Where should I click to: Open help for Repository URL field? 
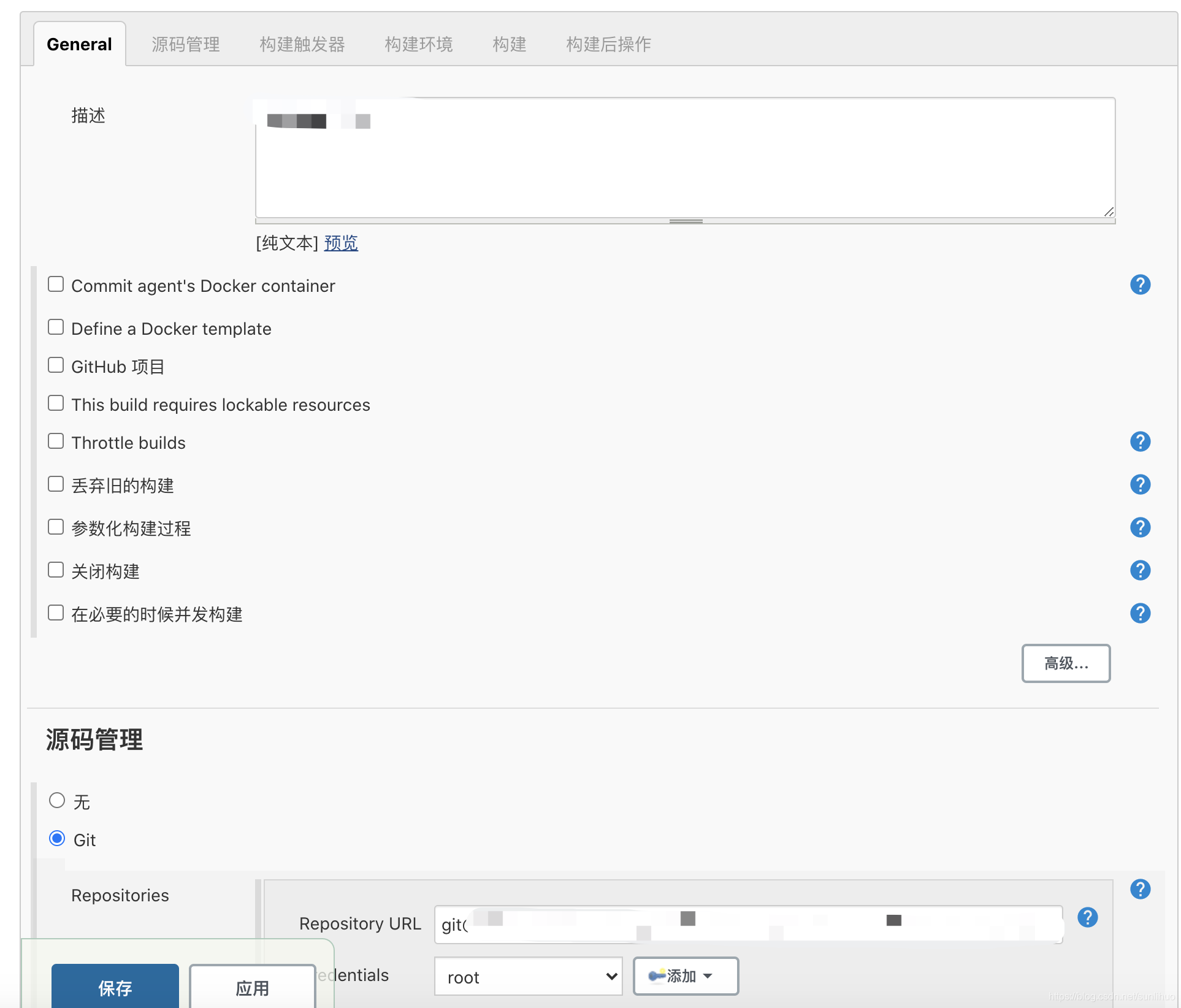point(1087,917)
